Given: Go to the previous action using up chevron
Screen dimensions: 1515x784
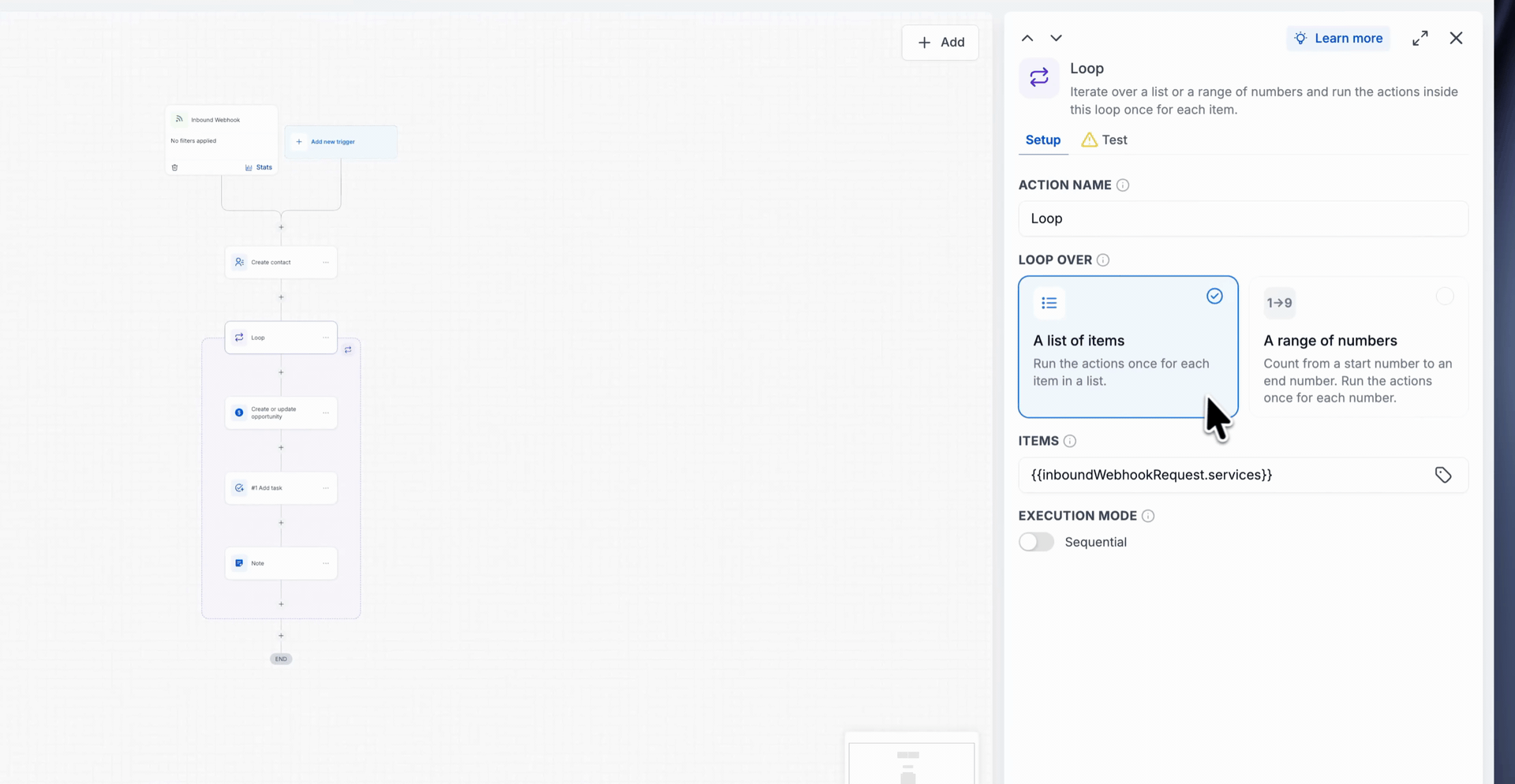Looking at the screenshot, I should (x=1027, y=38).
